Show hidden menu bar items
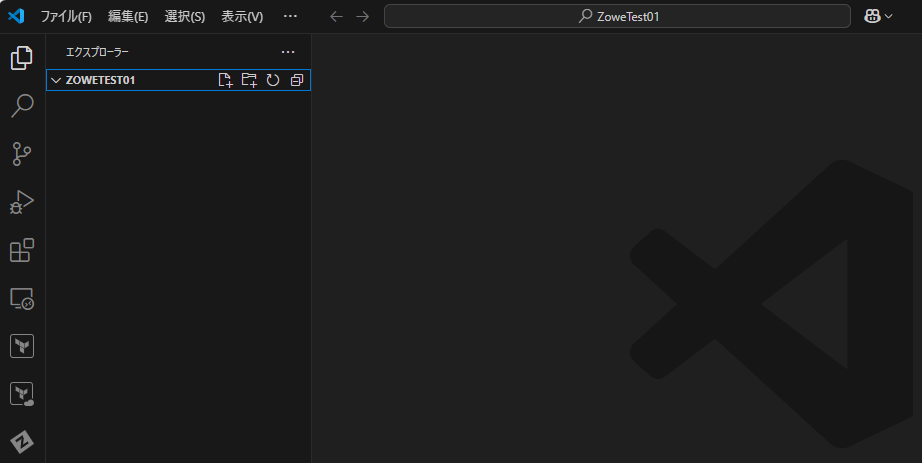This screenshot has height=463, width=922. [x=290, y=16]
